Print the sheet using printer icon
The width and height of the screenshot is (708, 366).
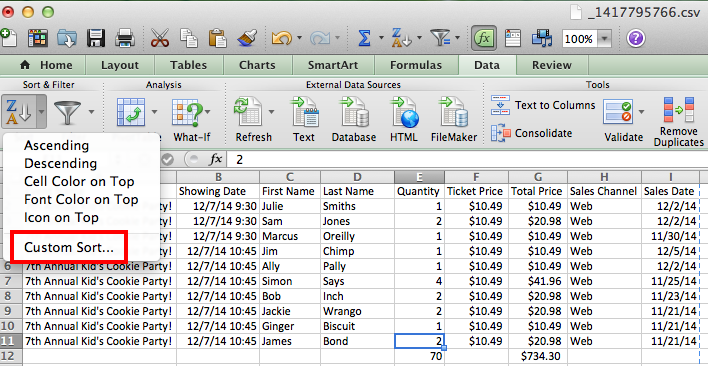click(125, 38)
